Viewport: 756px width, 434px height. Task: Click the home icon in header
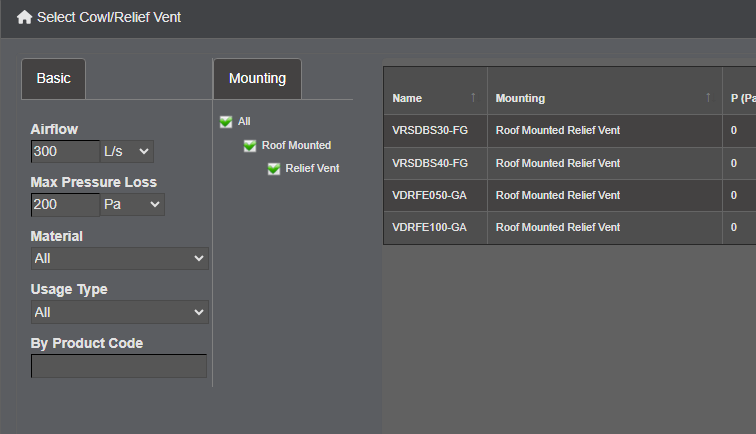pyautogui.click(x=24, y=17)
